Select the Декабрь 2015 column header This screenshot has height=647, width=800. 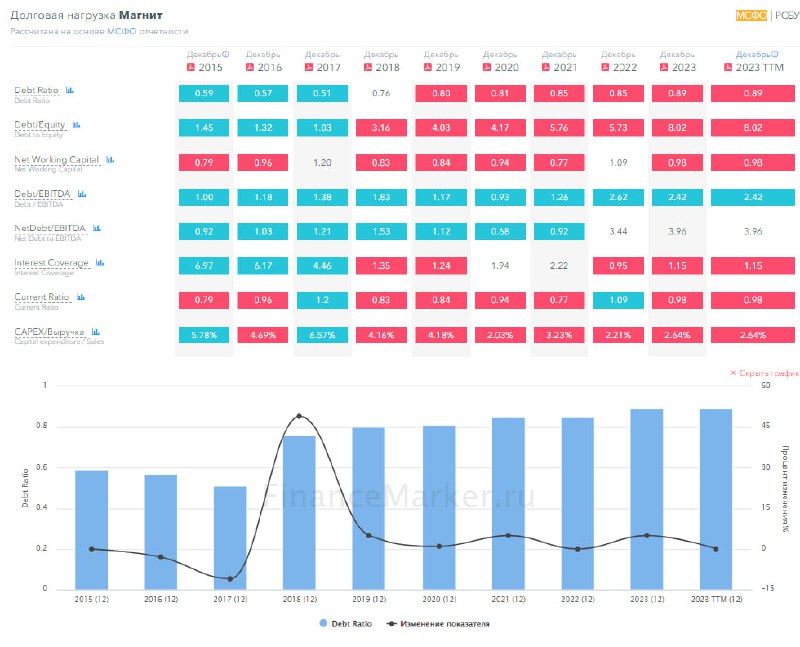click(206, 61)
